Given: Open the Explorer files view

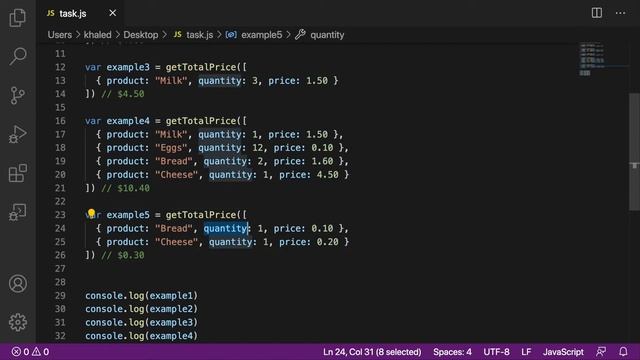Looking at the screenshot, I should tap(18, 18).
